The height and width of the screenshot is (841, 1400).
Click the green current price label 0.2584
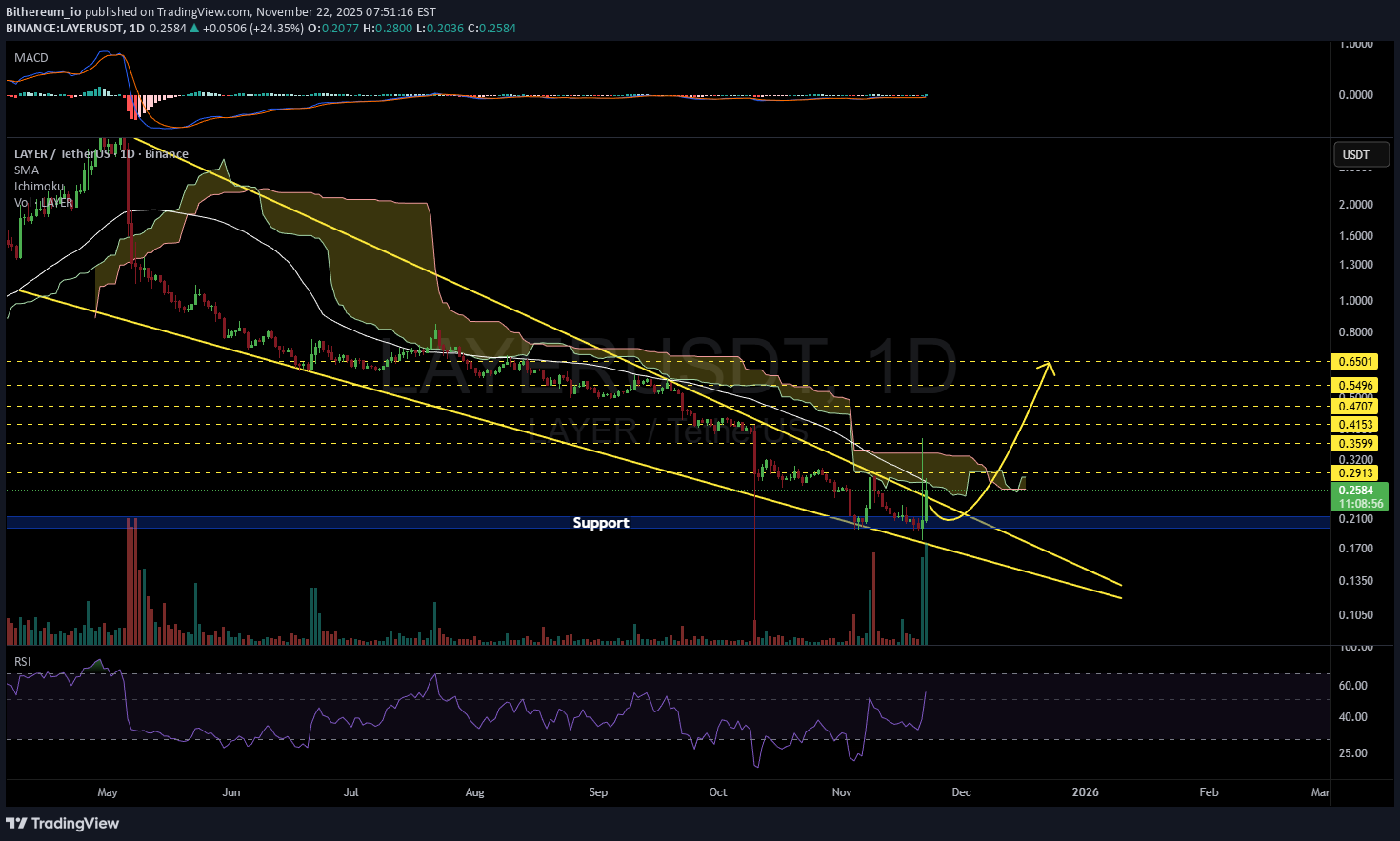(x=1356, y=491)
